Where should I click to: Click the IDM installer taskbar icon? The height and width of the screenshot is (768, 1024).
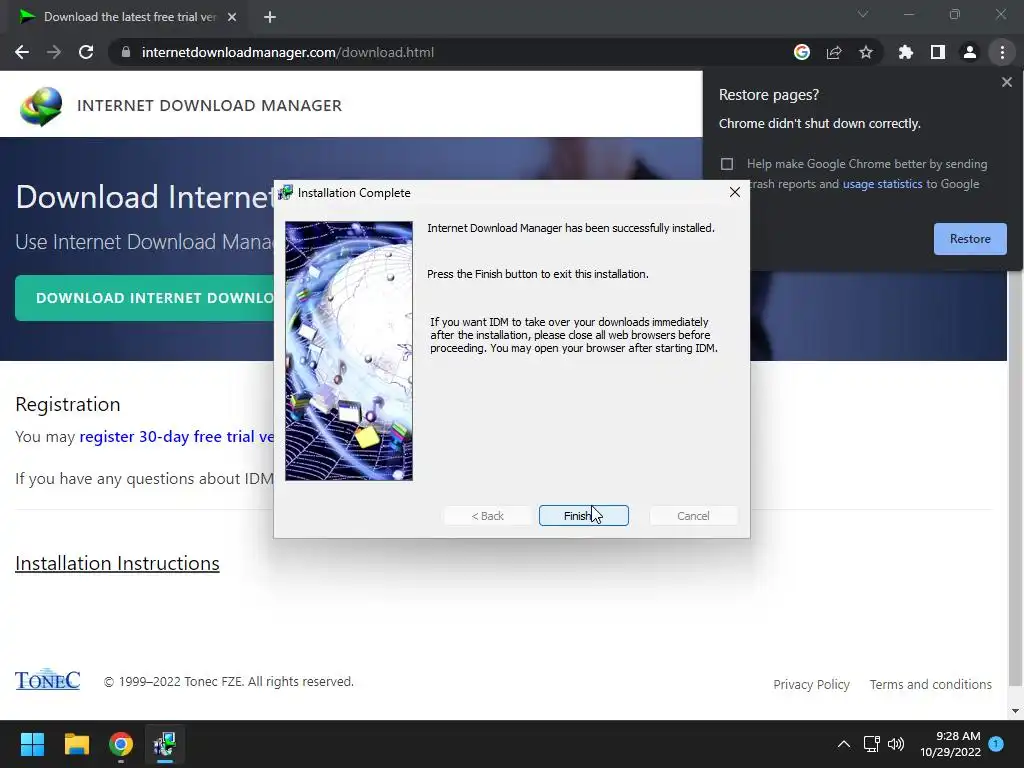tap(165, 744)
